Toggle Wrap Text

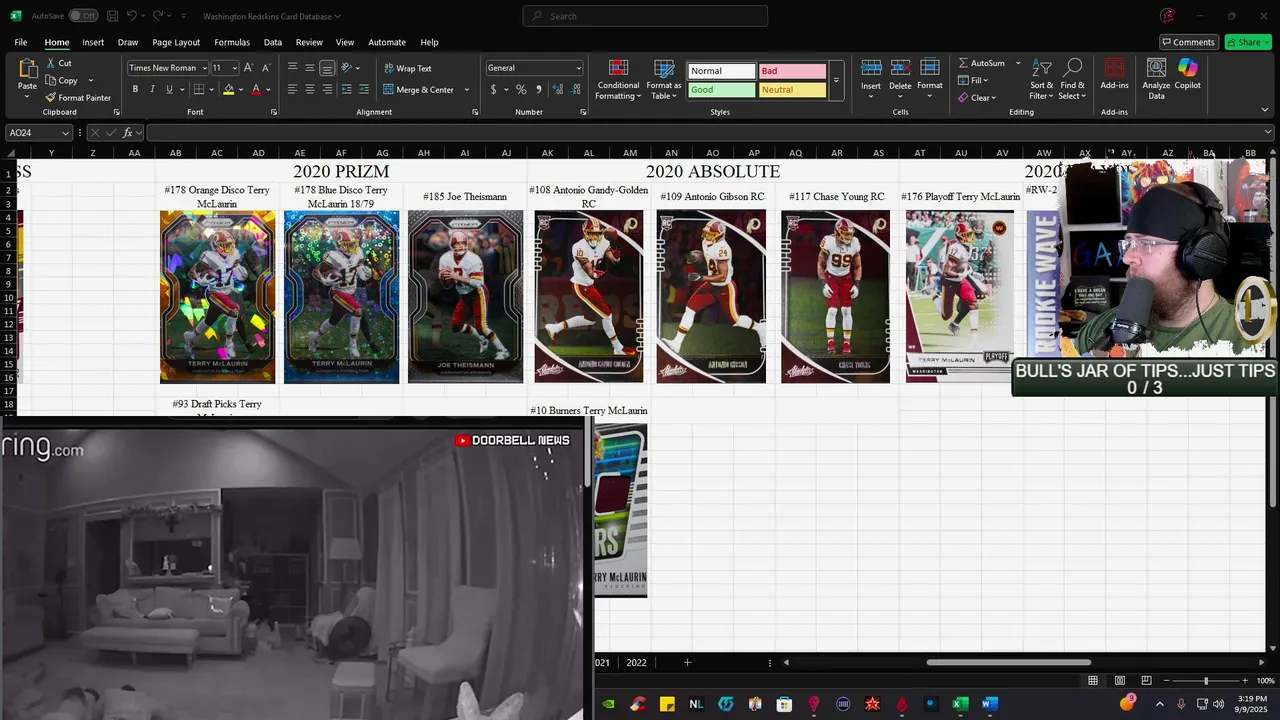408,68
